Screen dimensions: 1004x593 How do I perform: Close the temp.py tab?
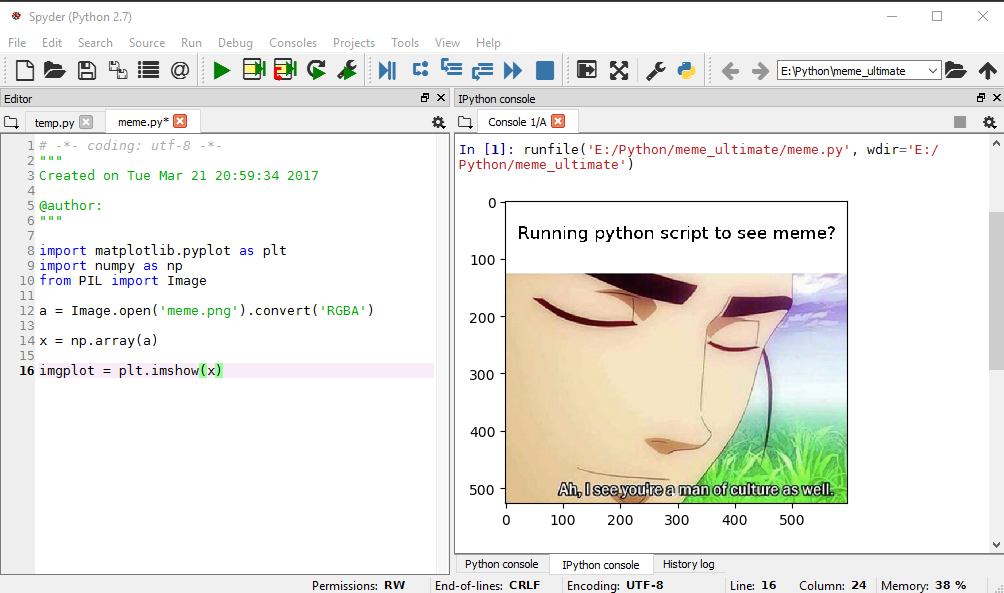pyautogui.click(x=86, y=122)
